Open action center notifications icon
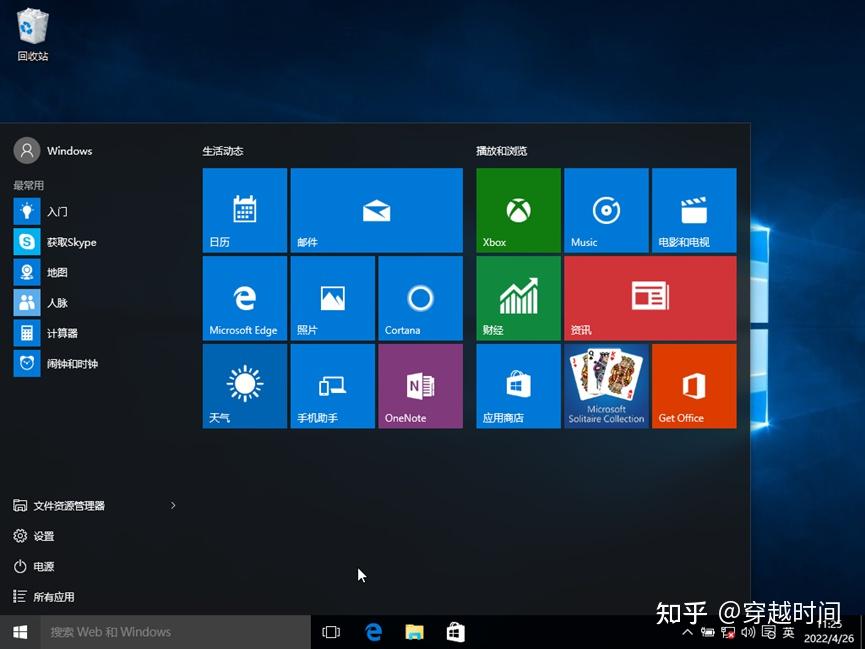The image size is (865, 649). tap(768, 632)
